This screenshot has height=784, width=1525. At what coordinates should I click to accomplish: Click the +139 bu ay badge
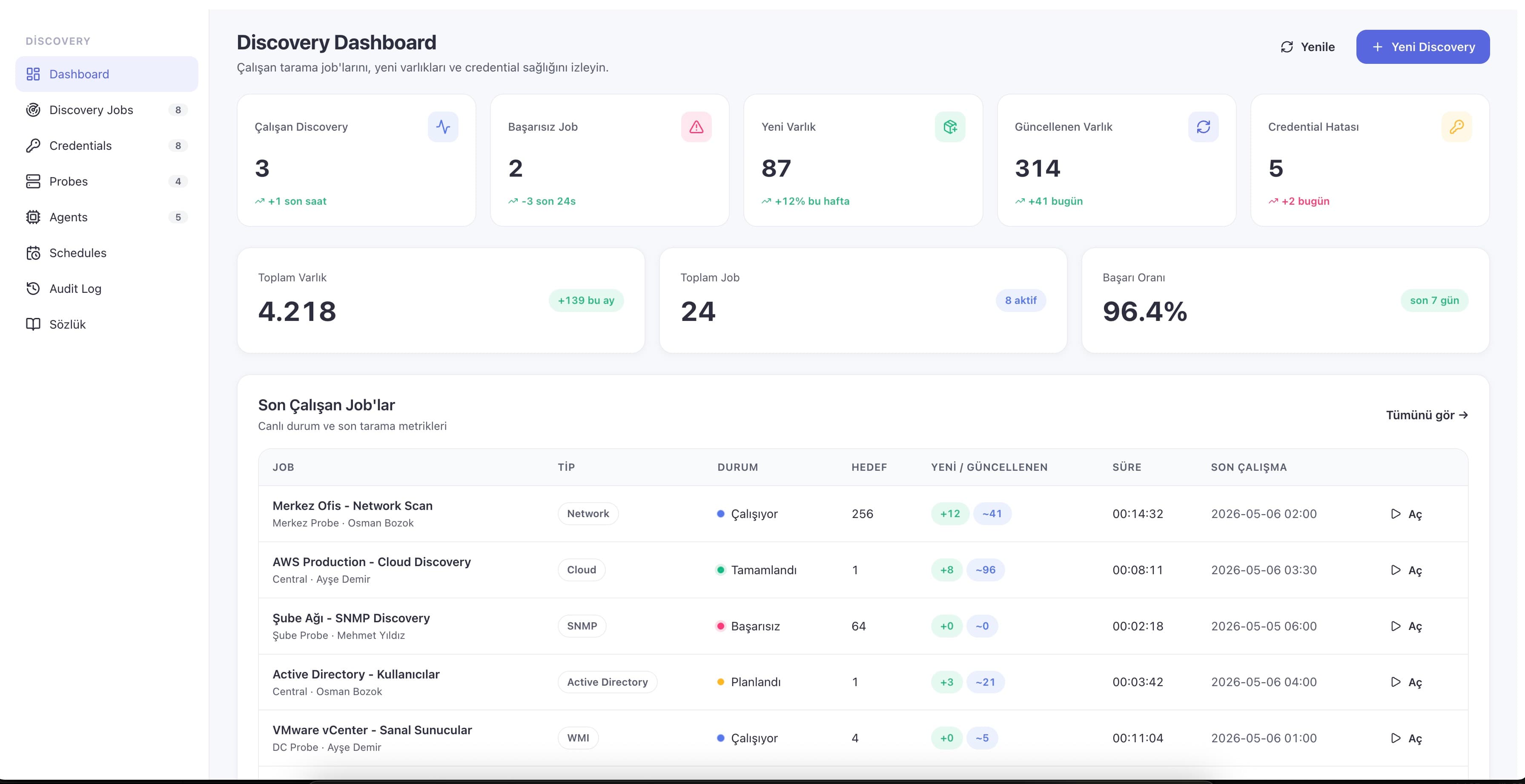(x=586, y=300)
